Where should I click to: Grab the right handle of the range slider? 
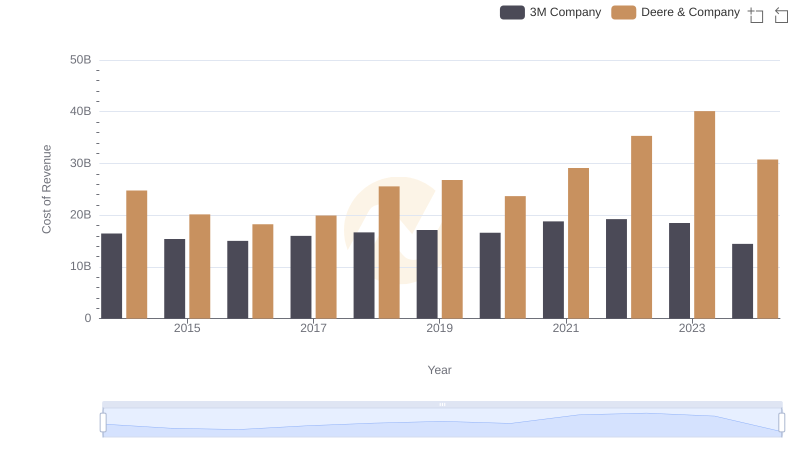(782, 422)
